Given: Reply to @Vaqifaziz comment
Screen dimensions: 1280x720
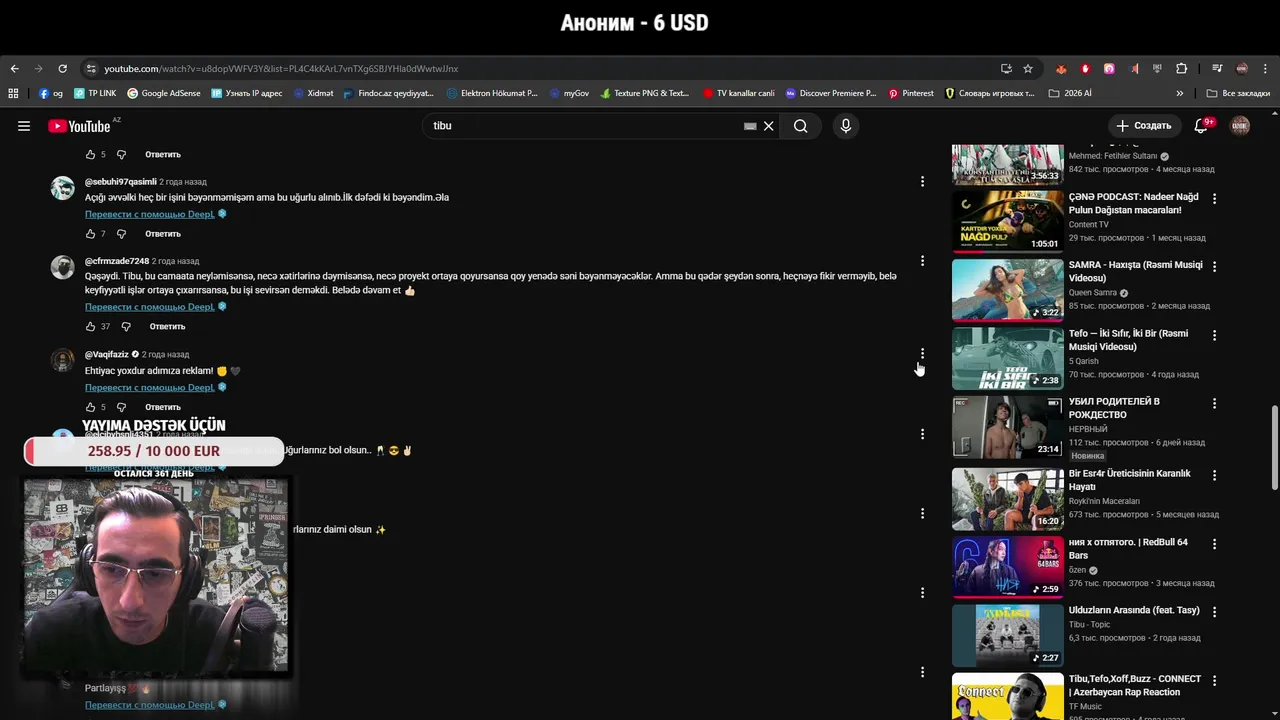Looking at the screenshot, I should pyautogui.click(x=163, y=407).
